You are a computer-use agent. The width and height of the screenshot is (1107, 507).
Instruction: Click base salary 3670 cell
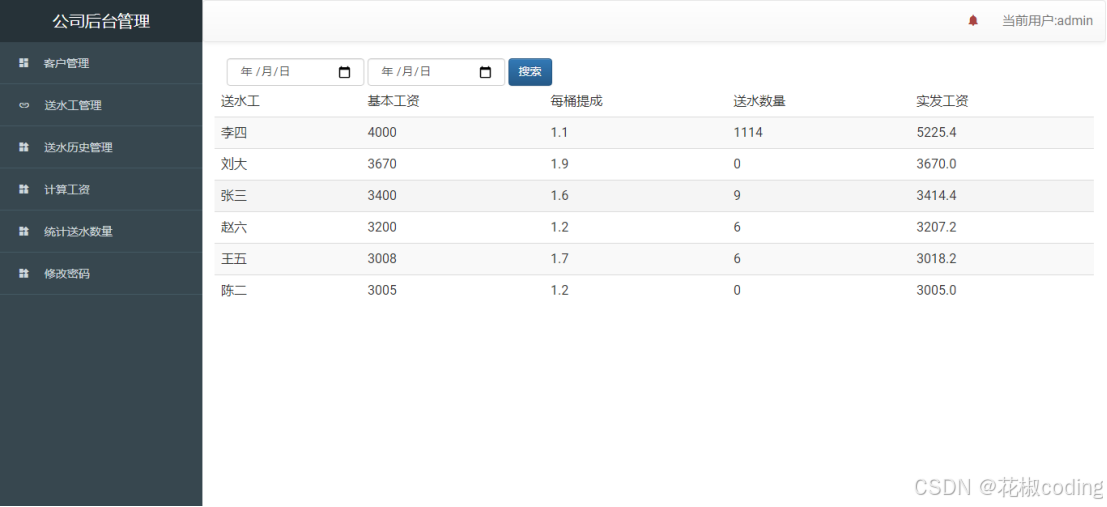point(382,165)
